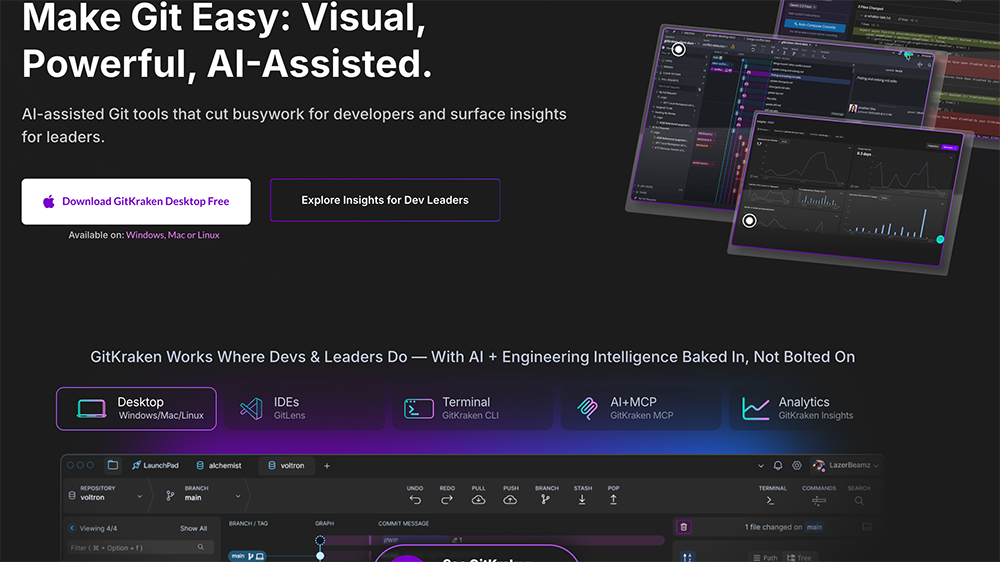Click the Redo arrow icon
Screen dimensions: 1000x562
click(x=446, y=500)
